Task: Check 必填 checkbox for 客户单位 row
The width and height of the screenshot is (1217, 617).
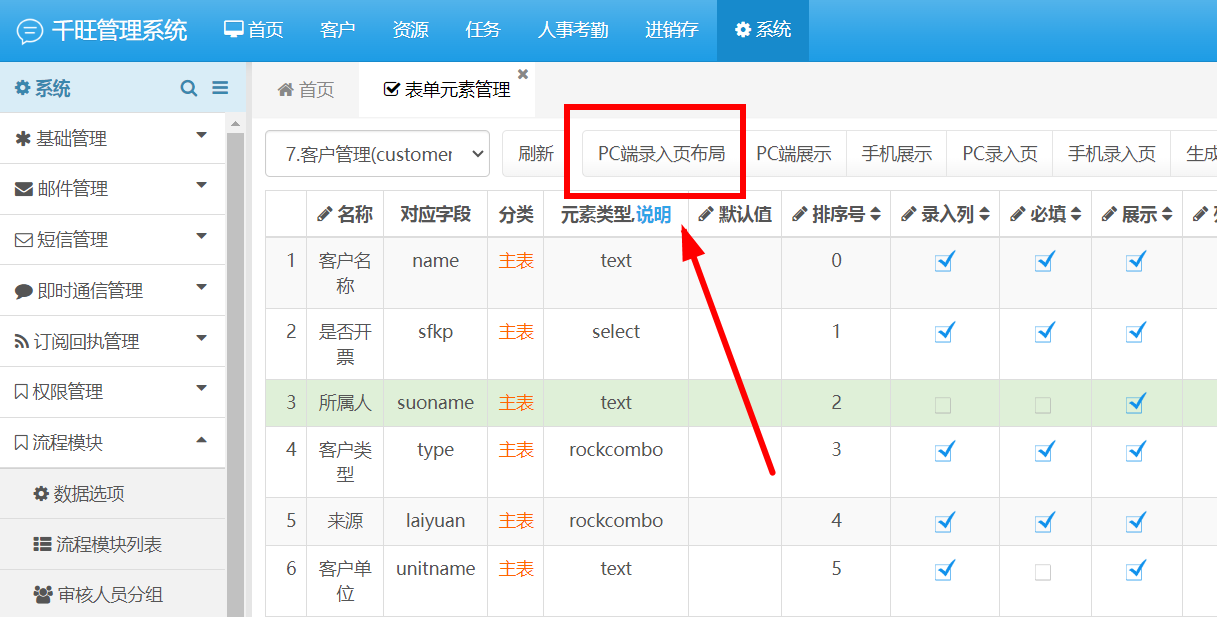Action: (1043, 572)
